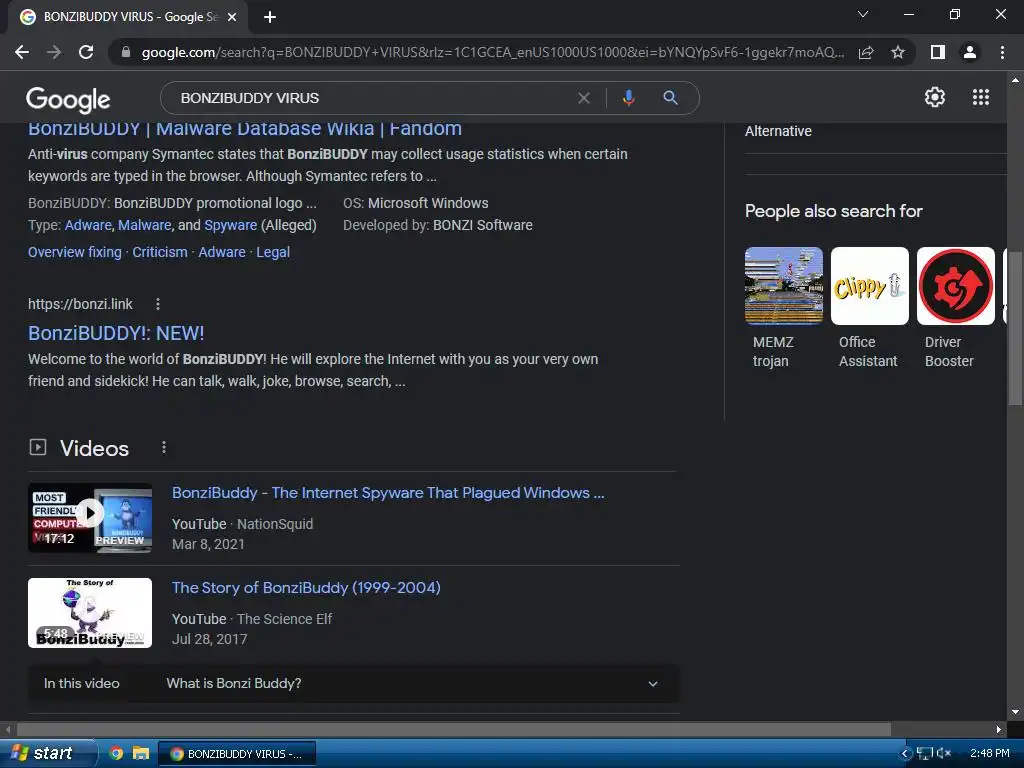Reload the page with the refresh icon
This screenshot has width=1024, height=768.
click(x=86, y=52)
